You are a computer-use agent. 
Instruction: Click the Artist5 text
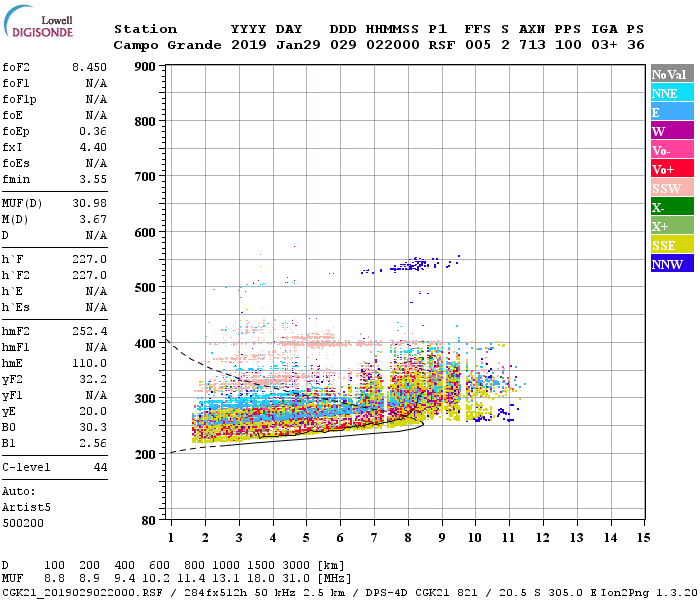tap(26, 508)
